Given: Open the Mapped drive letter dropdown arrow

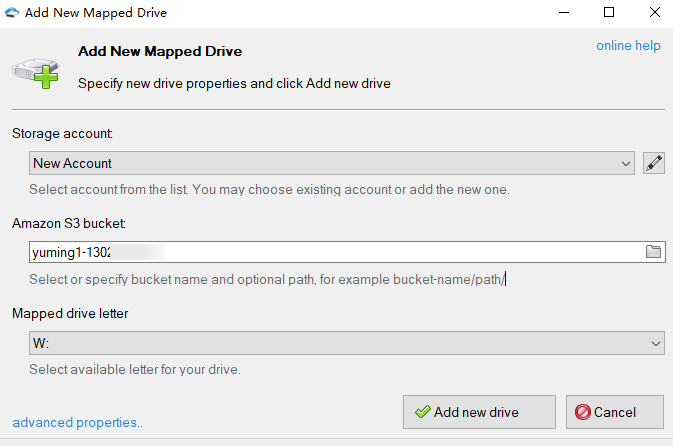Looking at the screenshot, I should [x=656, y=343].
